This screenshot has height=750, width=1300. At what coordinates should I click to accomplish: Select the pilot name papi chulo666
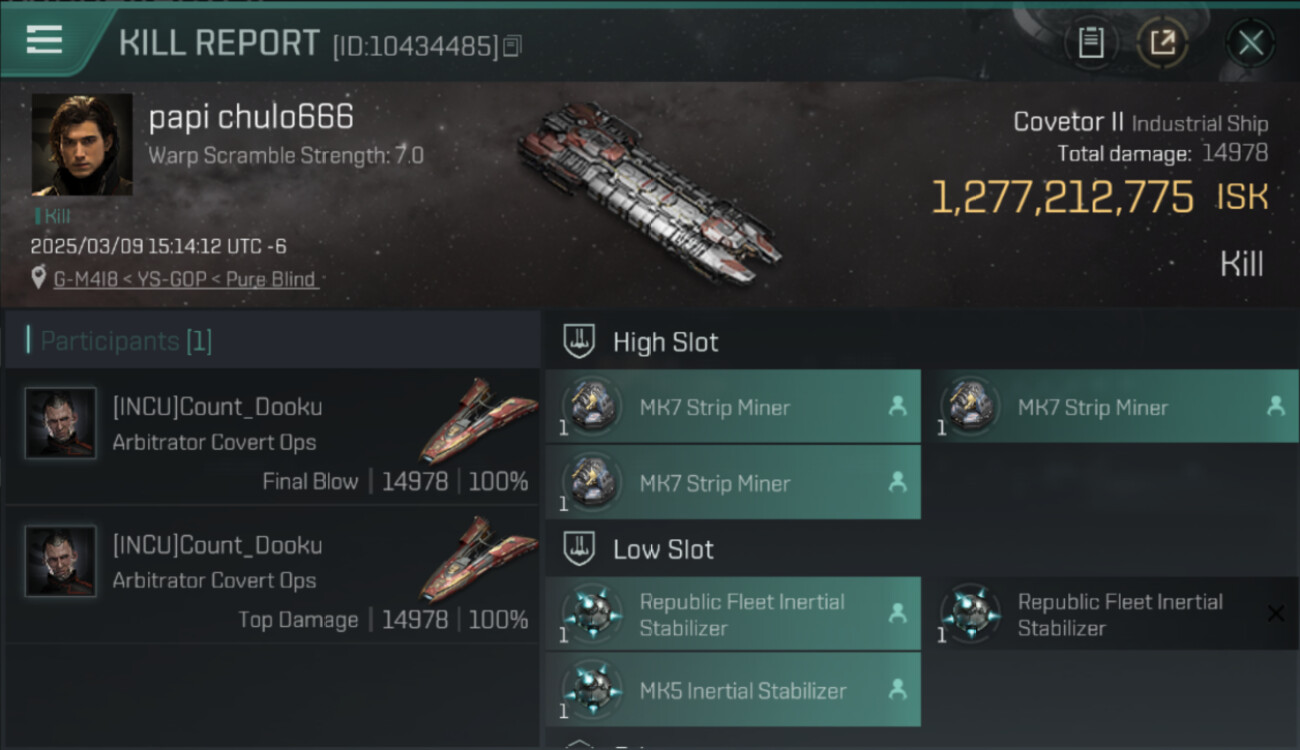click(251, 118)
